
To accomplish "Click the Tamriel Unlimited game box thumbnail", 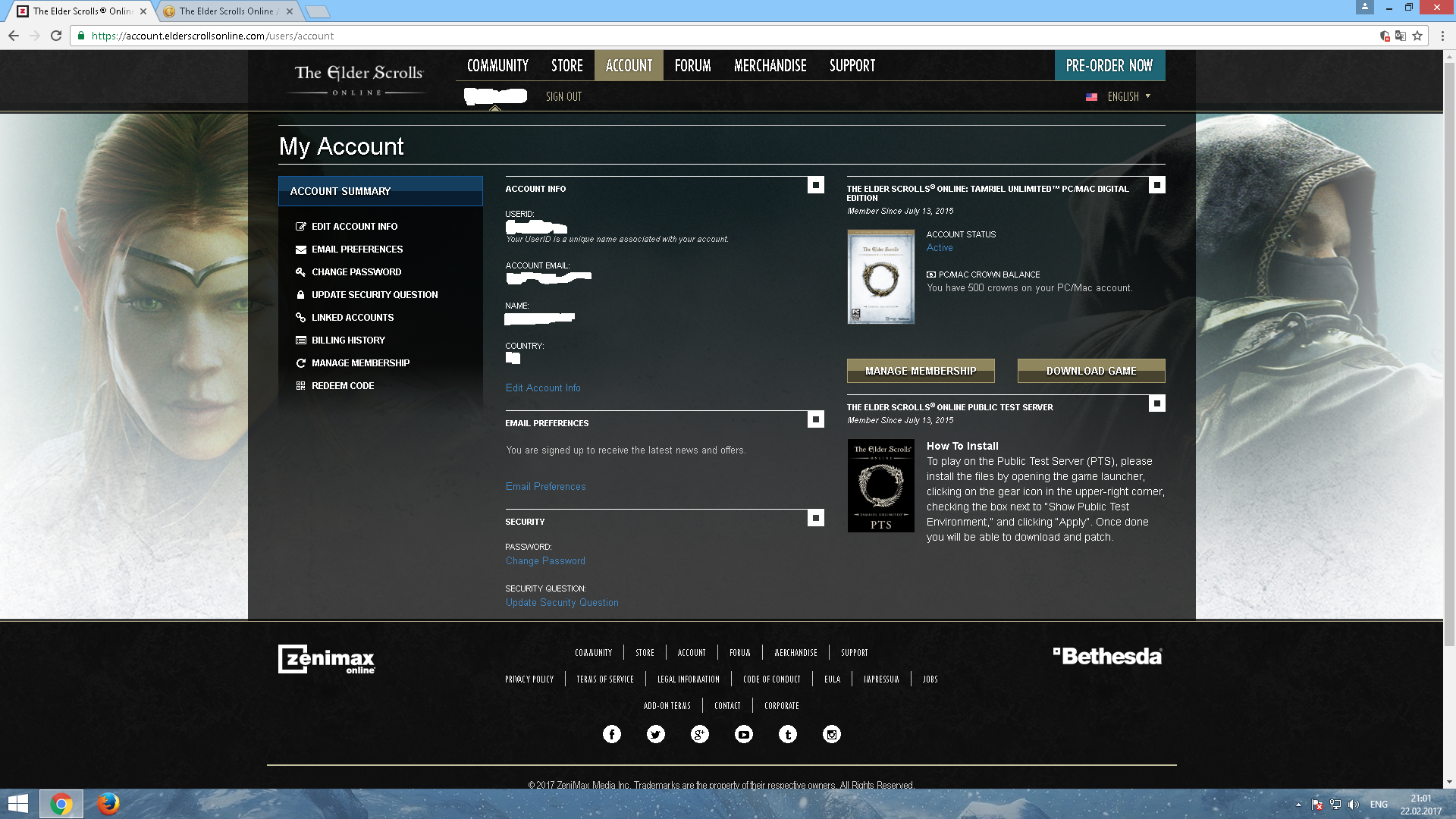I will coord(880,277).
